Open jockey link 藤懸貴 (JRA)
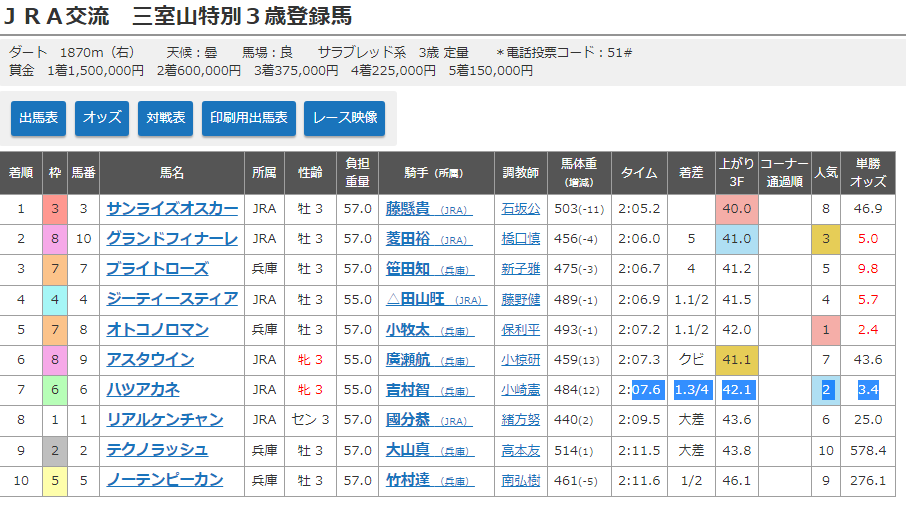The height and width of the screenshot is (513, 906). pyautogui.click(x=429, y=209)
